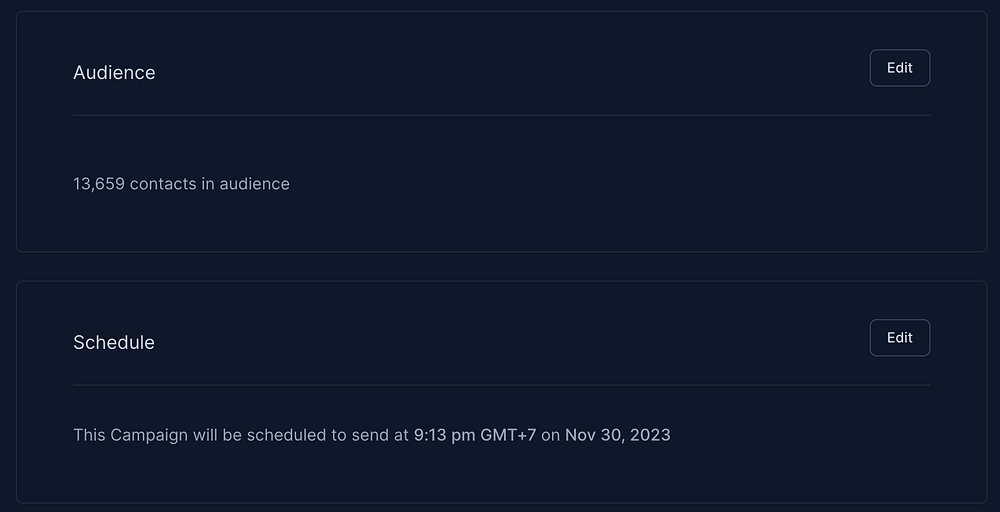Select the Schedule section heading

(114, 342)
